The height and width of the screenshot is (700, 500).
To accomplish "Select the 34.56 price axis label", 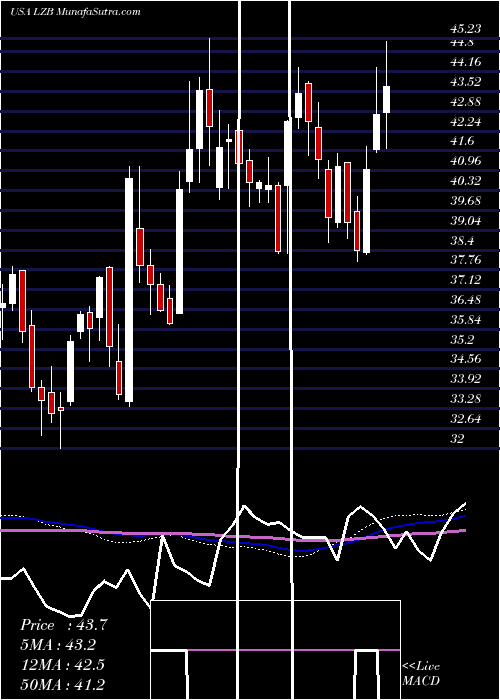I will pos(466,359).
